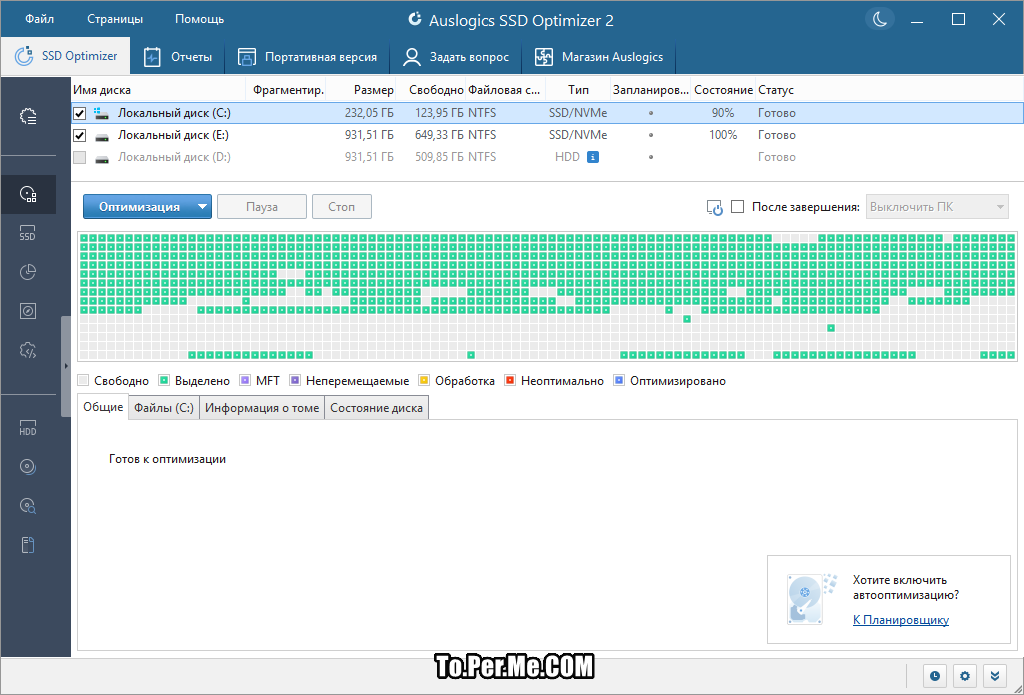The width and height of the screenshot is (1024, 695).
Task: Open the pie chart sidebar tool
Action: [28, 272]
